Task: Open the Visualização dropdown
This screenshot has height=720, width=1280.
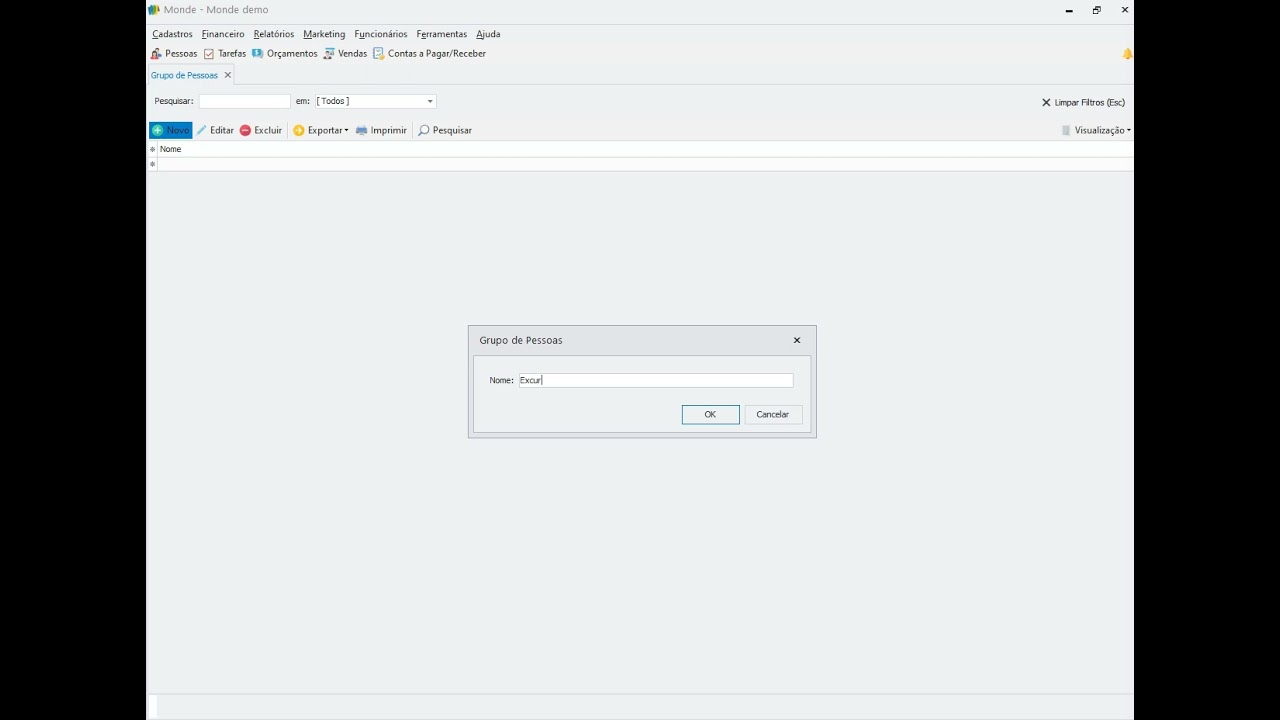Action: pos(1097,130)
